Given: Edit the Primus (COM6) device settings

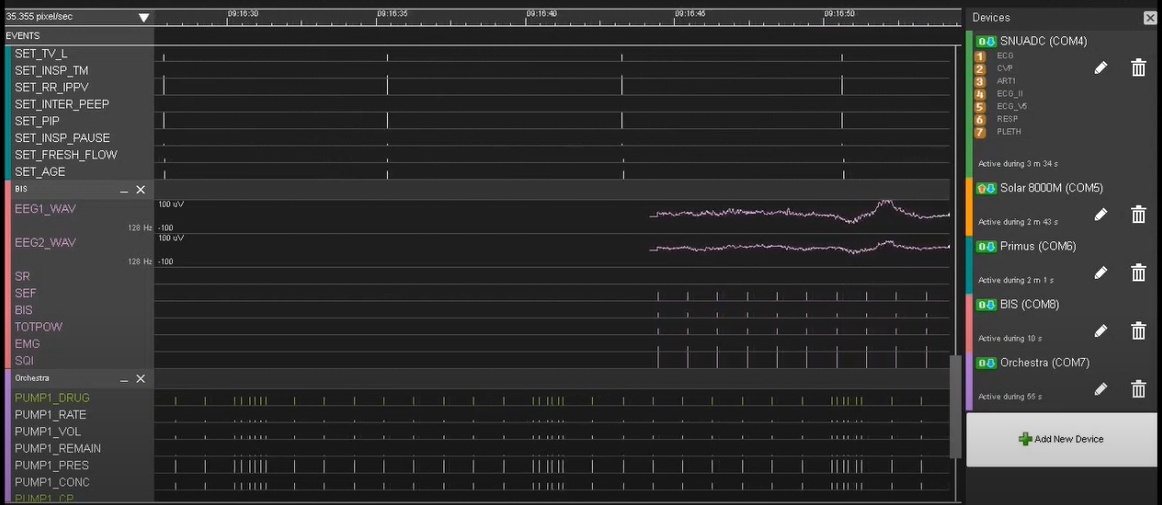Looking at the screenshot, I should click(x=1100, y=273).
